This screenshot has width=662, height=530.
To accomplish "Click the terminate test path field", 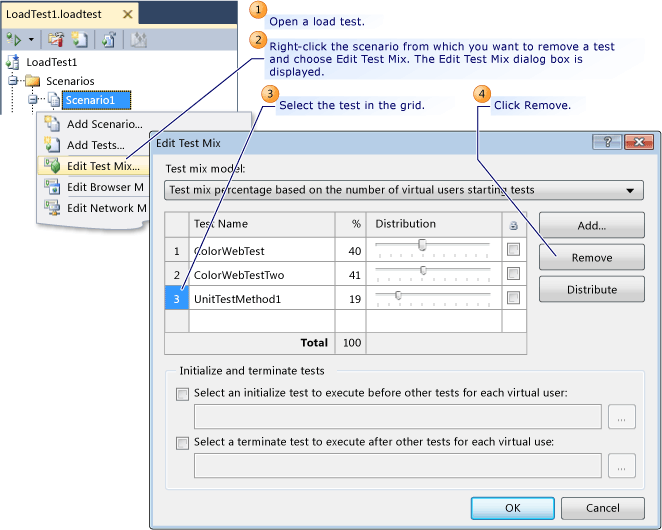I will click(x=398, y=466).
